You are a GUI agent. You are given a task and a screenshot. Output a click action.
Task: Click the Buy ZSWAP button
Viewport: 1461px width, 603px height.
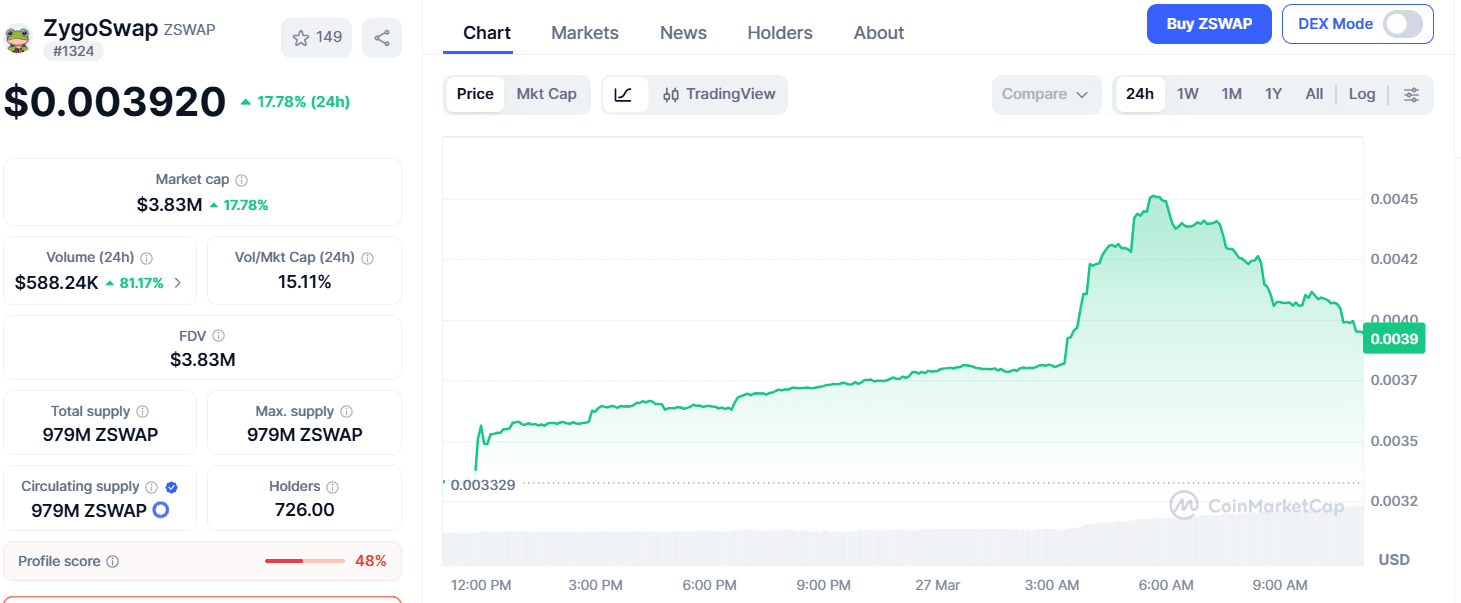pos(1209,23)
